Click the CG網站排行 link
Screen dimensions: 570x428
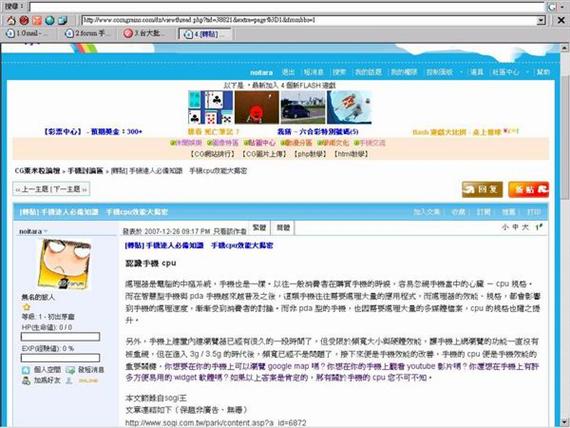(213, 154)
